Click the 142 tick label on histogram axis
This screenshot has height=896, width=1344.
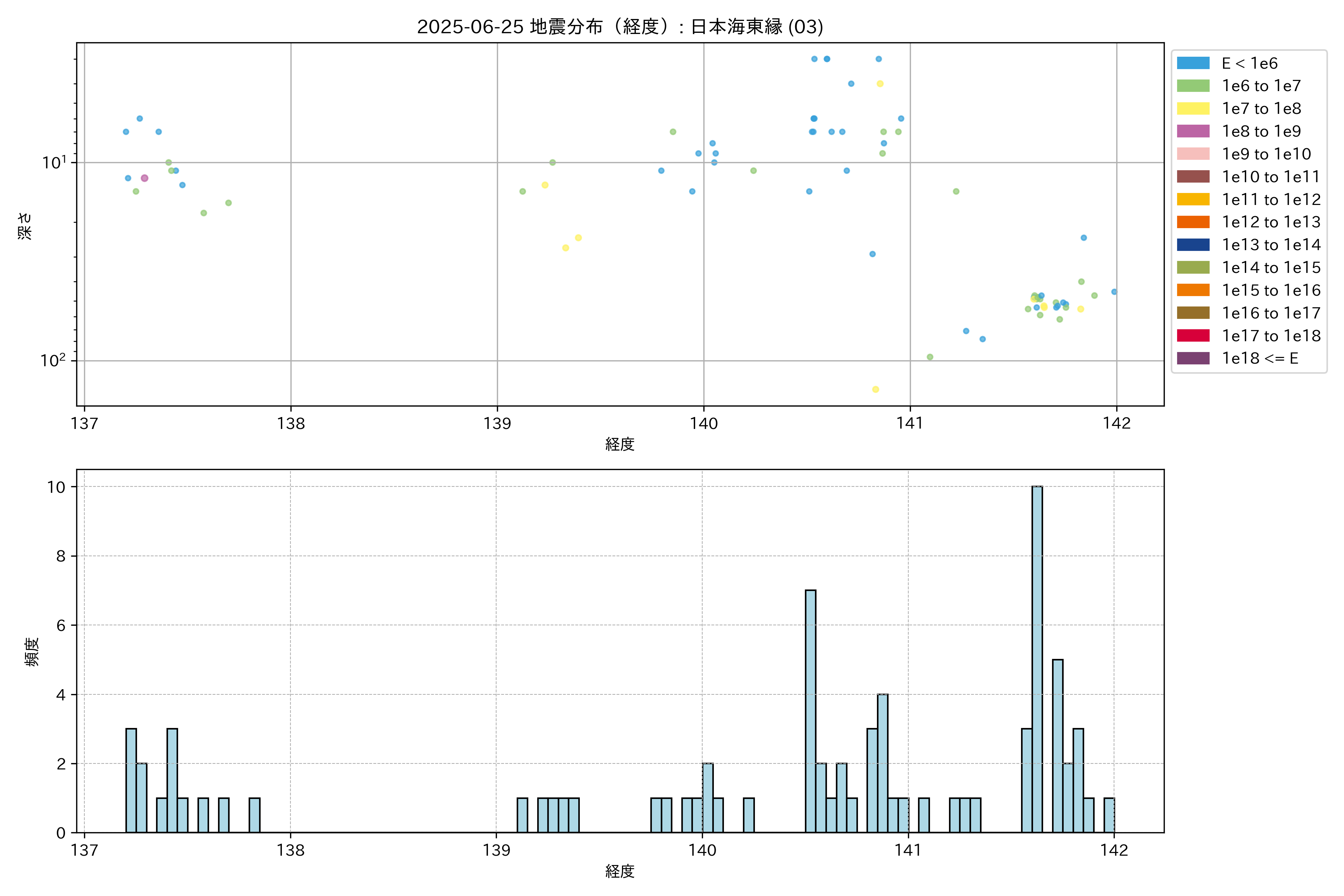[1114, 850]
